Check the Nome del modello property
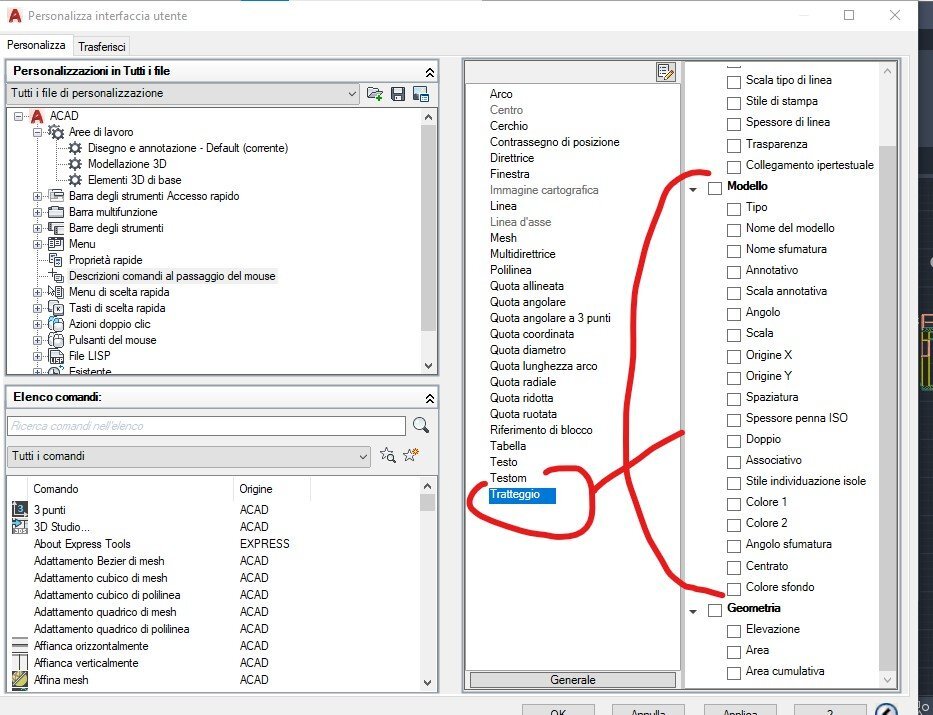The image size is (933, 715). [734, 230]
